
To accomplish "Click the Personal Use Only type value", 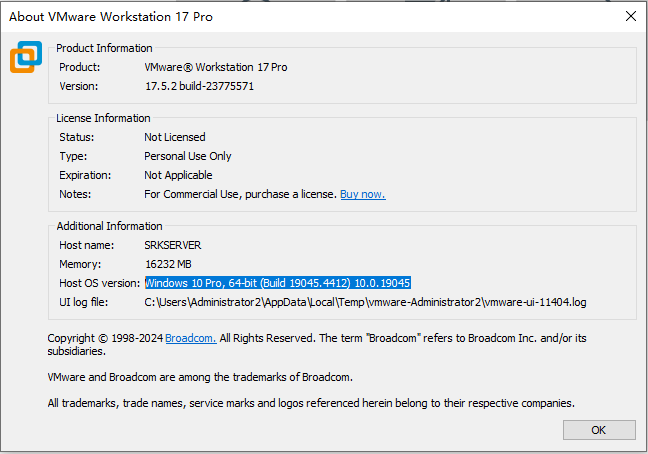I will pyautogui.click(x=188, y=156).
